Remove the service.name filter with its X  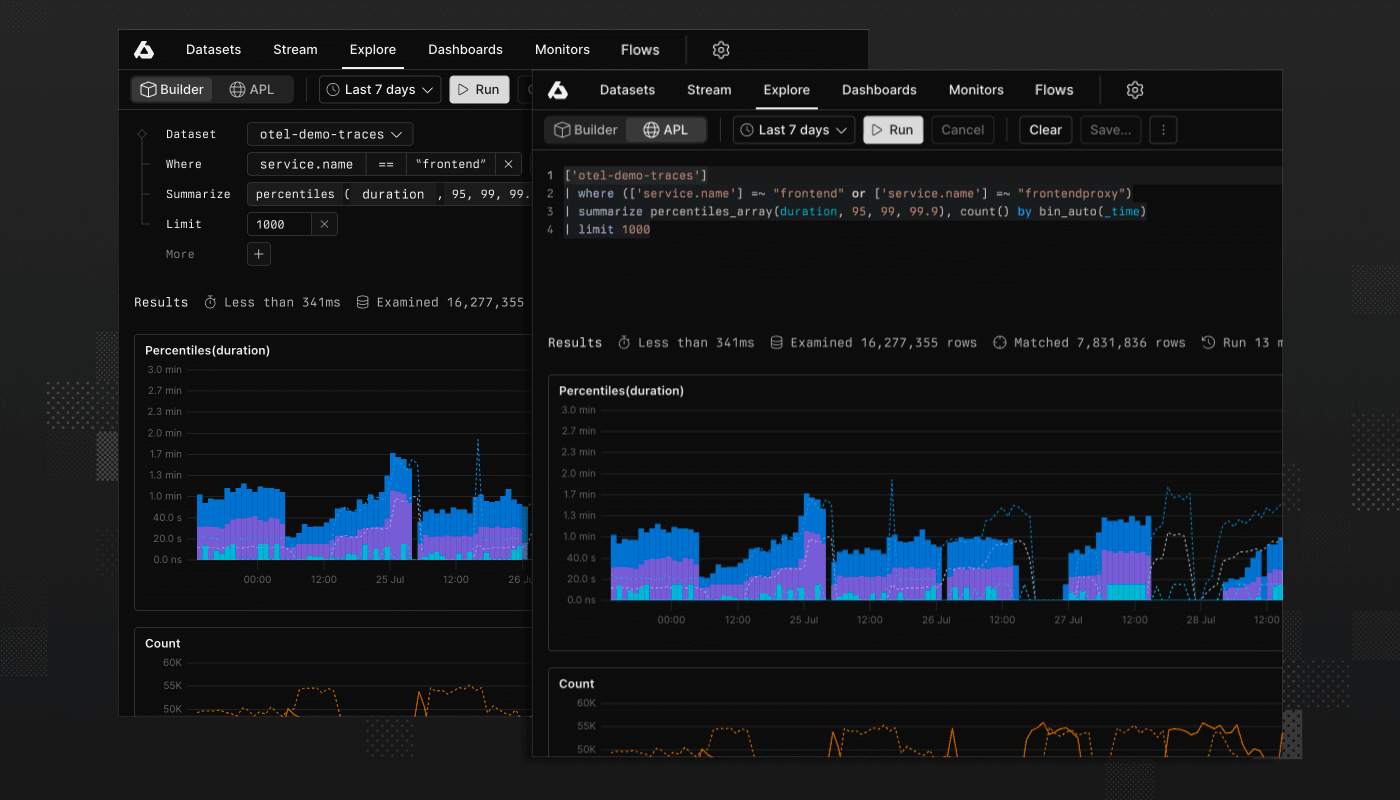click(507, 164)
